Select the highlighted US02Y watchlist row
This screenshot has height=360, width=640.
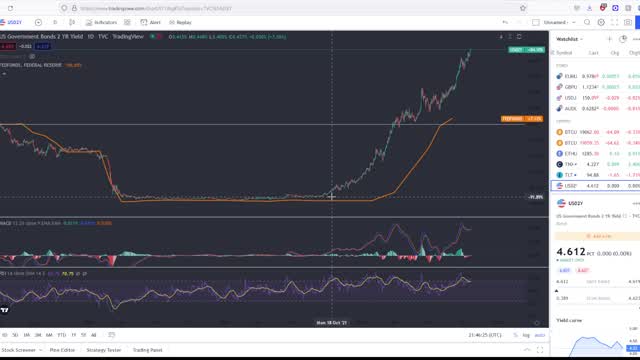pos(596,186)
